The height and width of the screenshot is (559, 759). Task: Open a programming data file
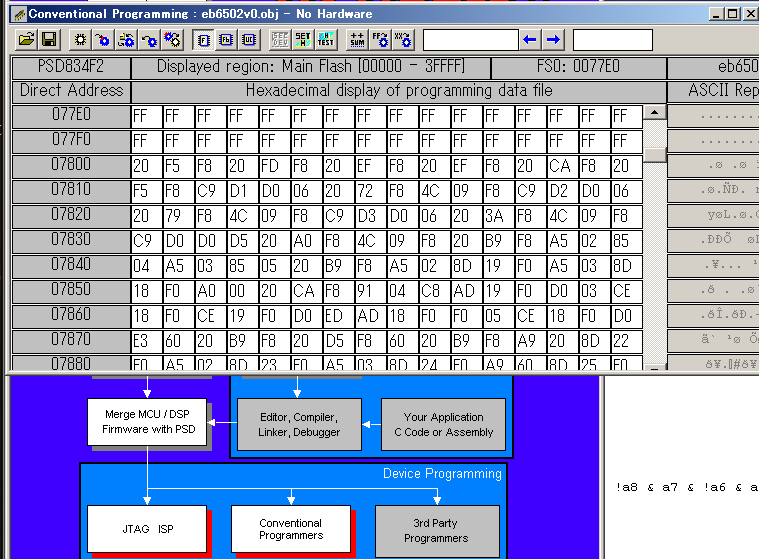[26, 40]
